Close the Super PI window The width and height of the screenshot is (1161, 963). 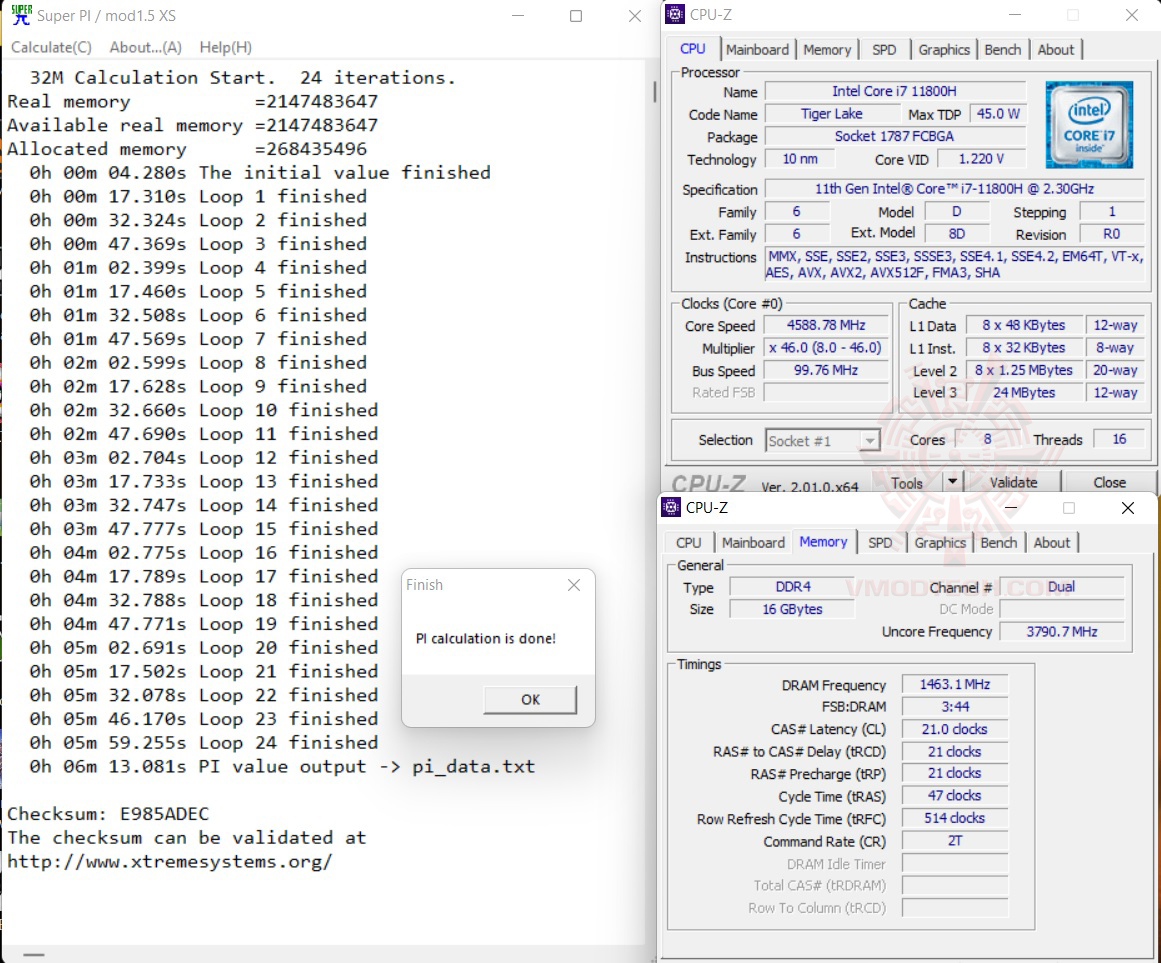635,16
